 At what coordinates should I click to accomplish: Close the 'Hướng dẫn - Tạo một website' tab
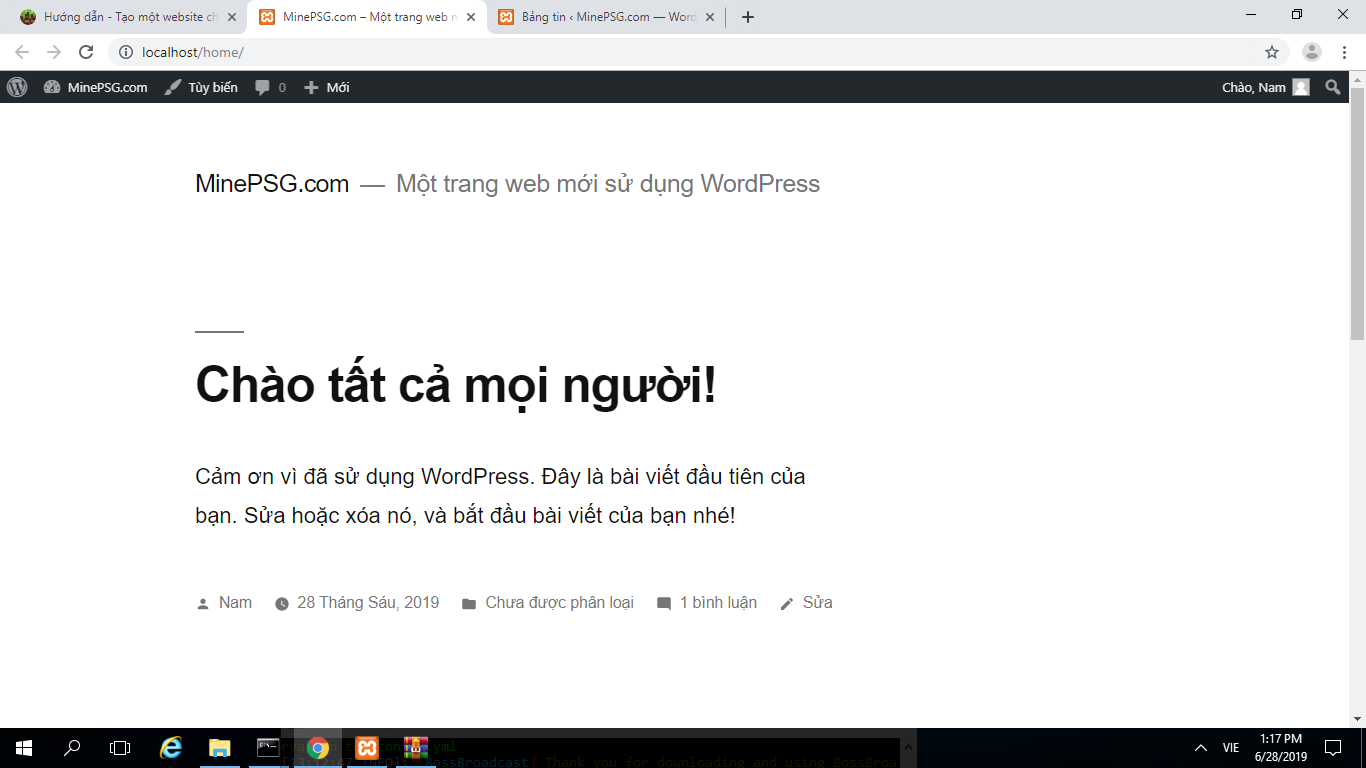point(232,17)
